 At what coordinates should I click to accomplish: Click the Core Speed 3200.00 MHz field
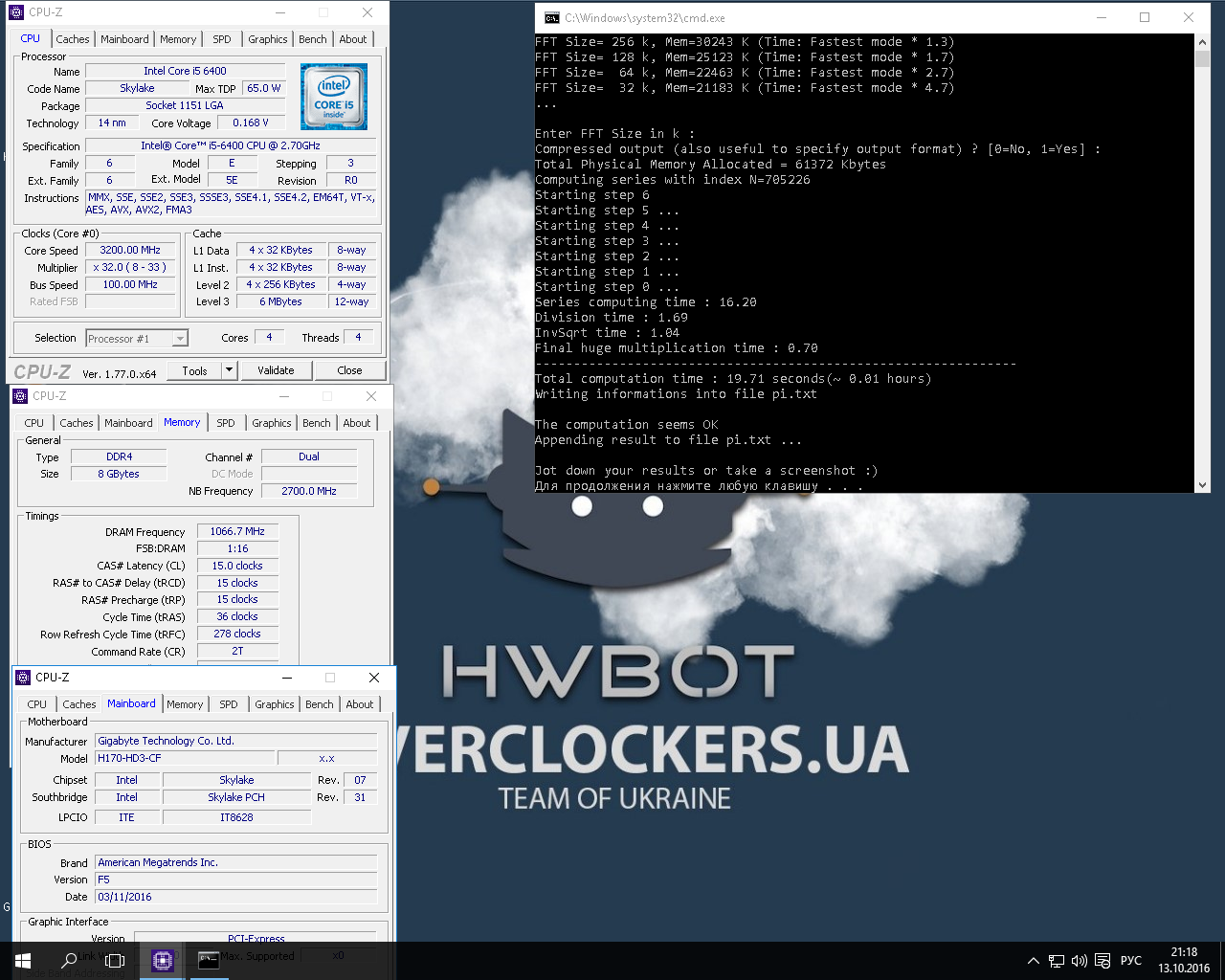point(131,250)
